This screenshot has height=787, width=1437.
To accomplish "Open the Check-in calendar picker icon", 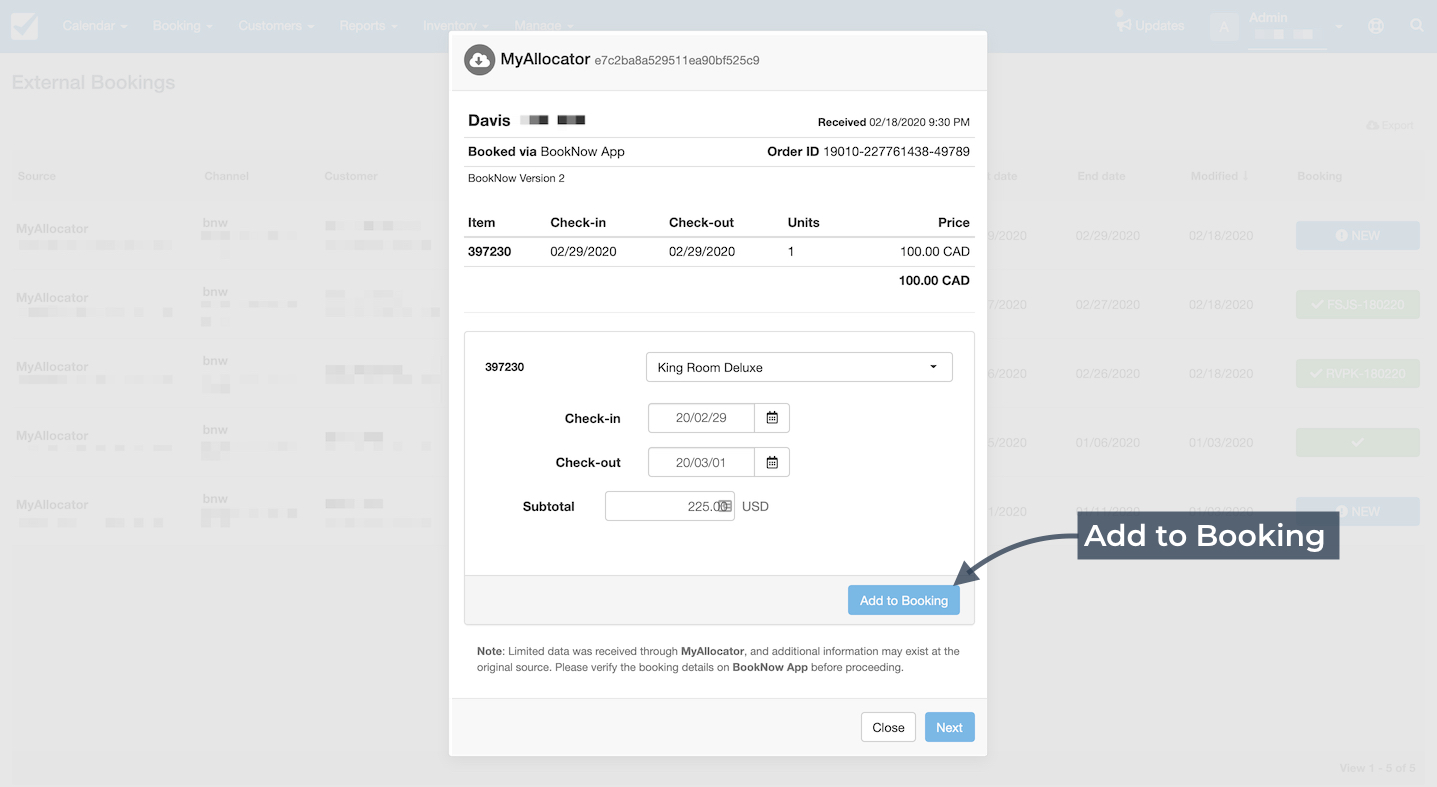I will pyautogui.click(x=772, y=418).
